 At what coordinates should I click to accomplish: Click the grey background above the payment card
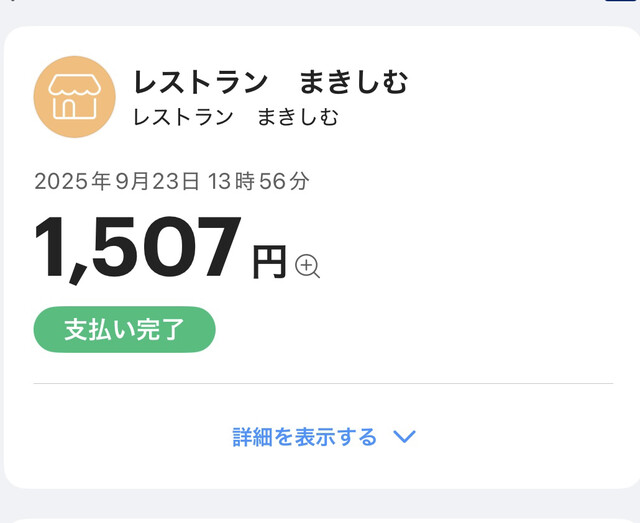[x=320, y=13]
